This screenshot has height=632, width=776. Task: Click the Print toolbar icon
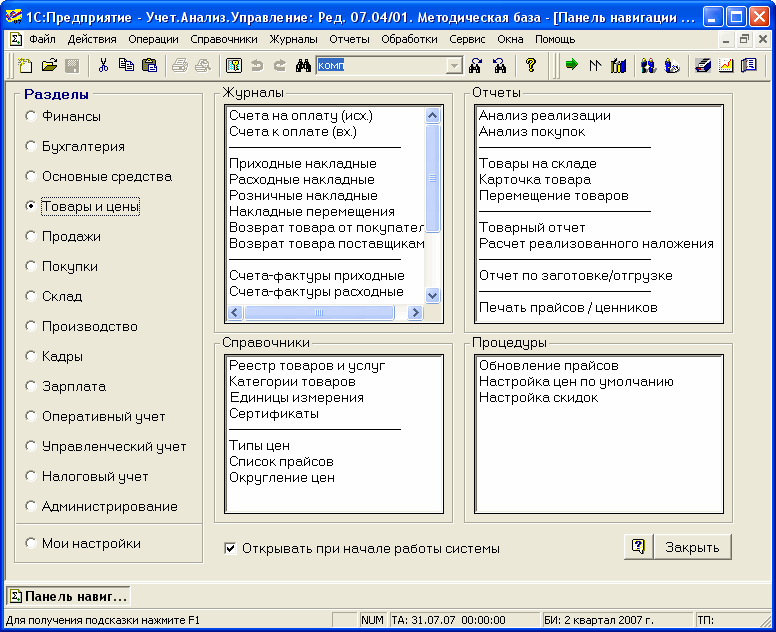[180, 65]
